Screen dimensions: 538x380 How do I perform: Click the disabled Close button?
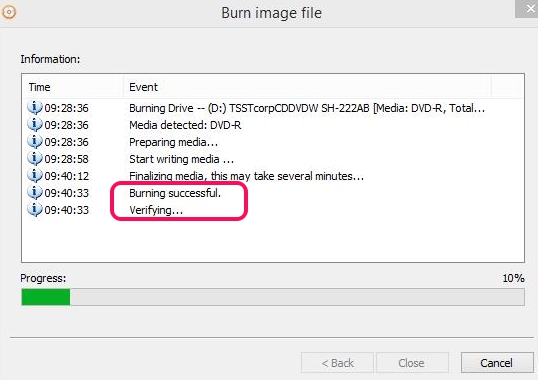pyautogui.click(x=411, y=363)
